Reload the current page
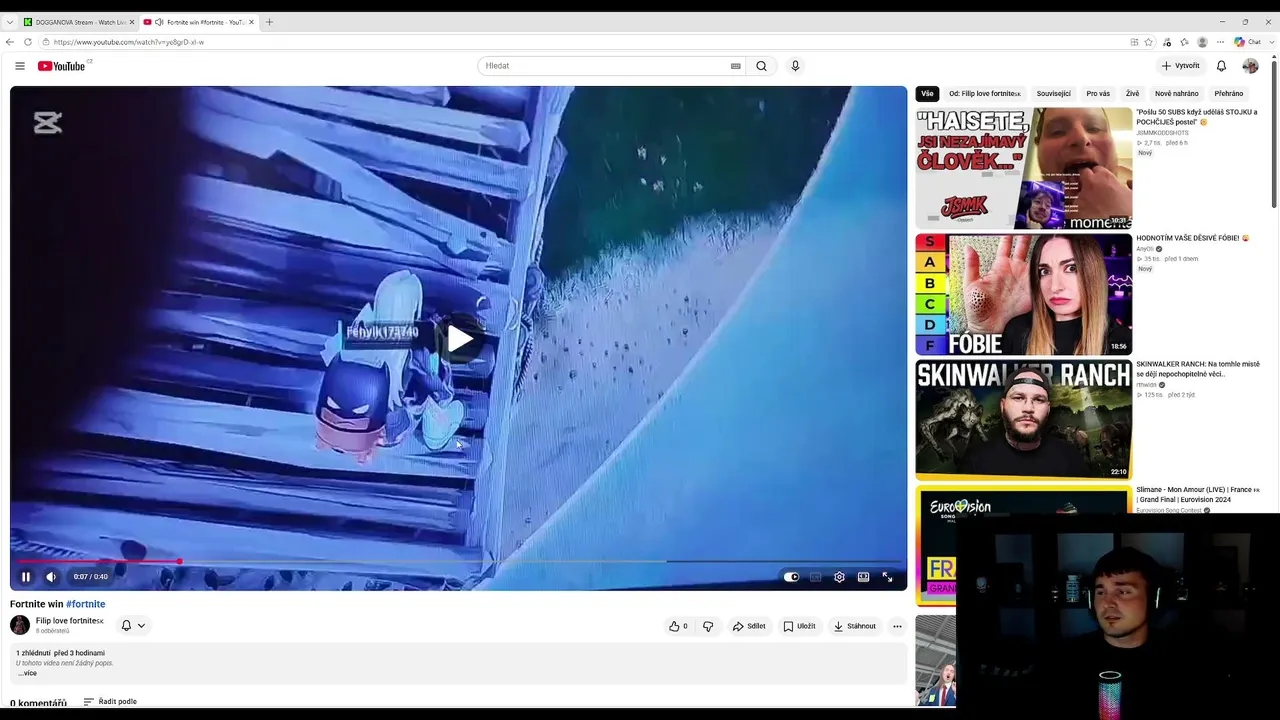This screenshot has width=1280, height=720. [x=28, y=42]
